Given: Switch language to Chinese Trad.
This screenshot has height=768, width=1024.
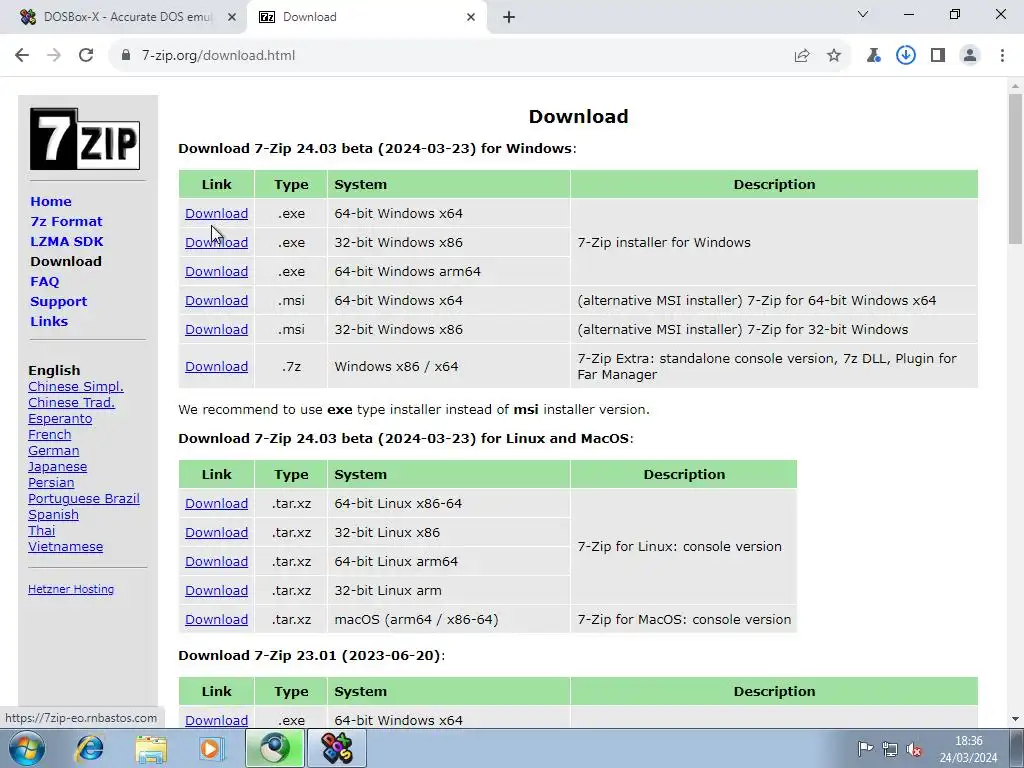Looking at the screenshot, I should pyautogui.click(x=71, y=403).
